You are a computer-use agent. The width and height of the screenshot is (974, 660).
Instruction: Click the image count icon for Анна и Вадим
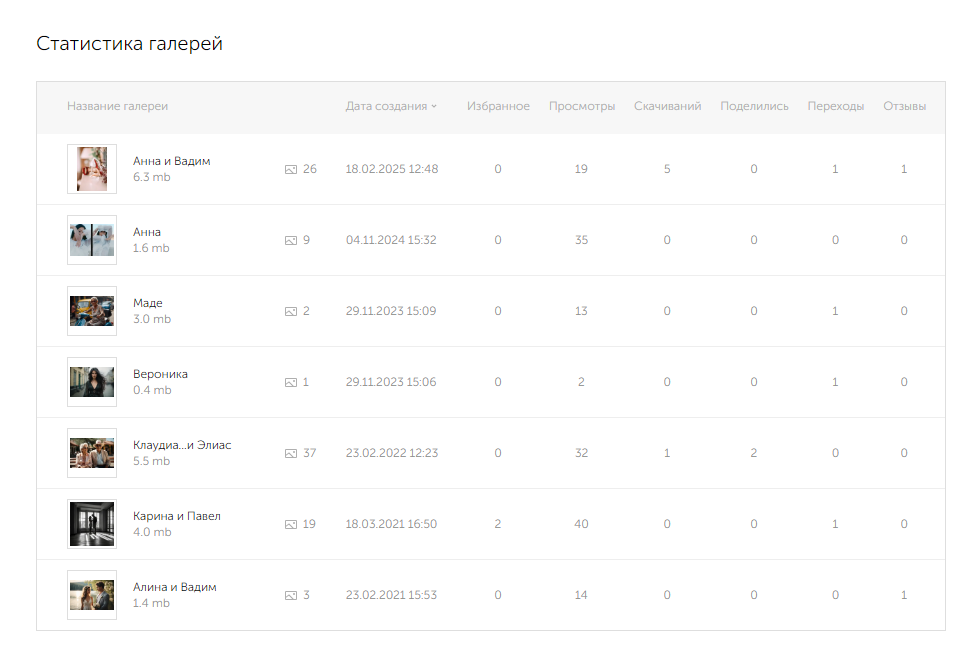click(x=291, y=170)
